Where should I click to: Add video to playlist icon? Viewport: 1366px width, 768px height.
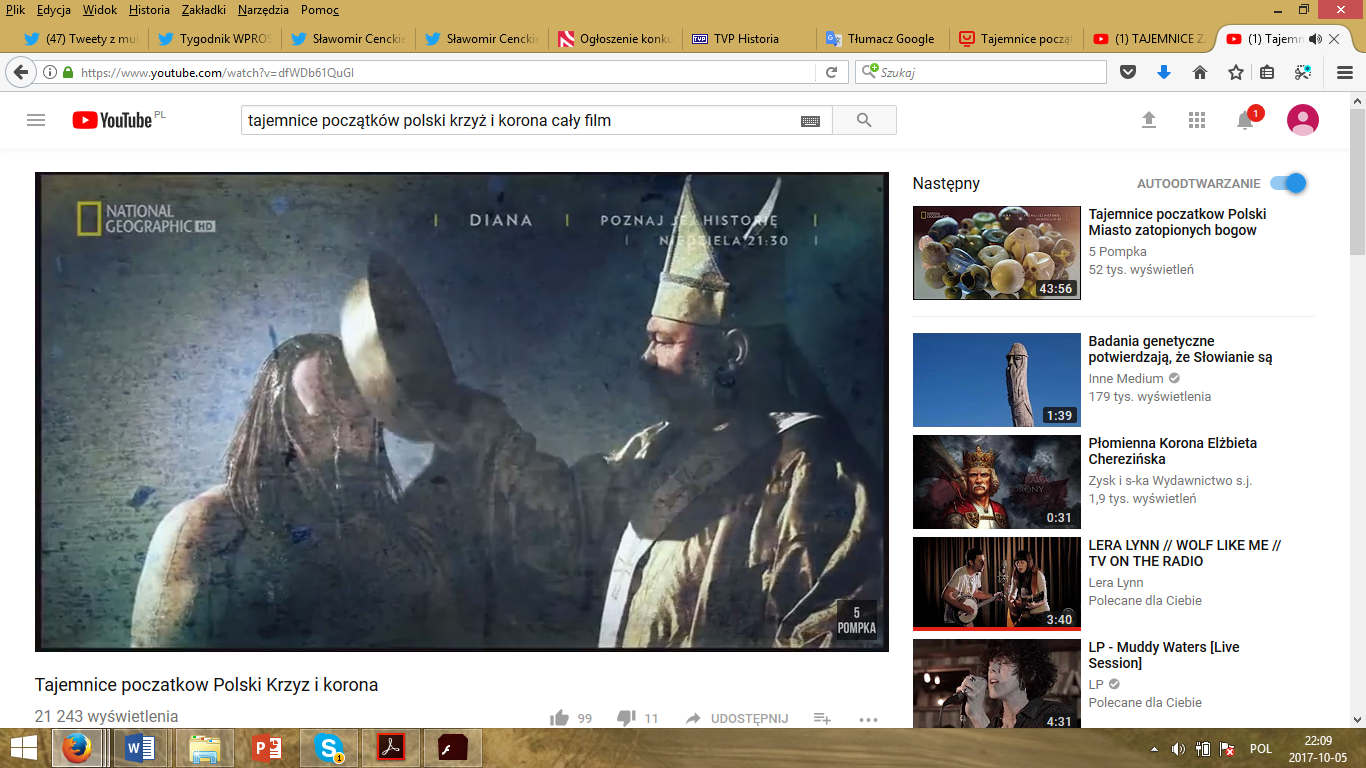(x=822, y=718)
